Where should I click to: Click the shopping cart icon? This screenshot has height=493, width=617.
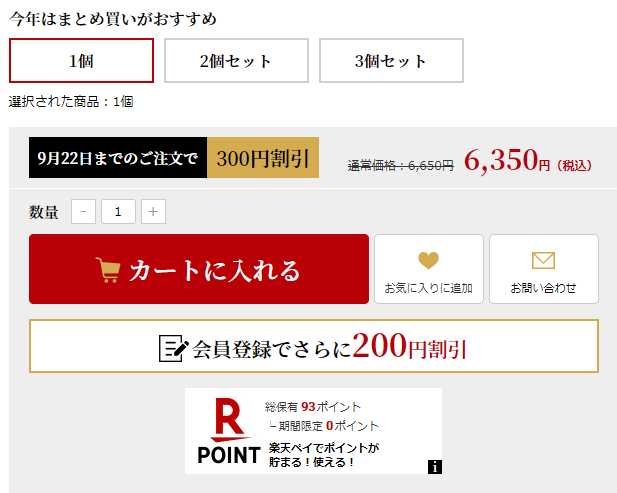(x=108, y=270)
